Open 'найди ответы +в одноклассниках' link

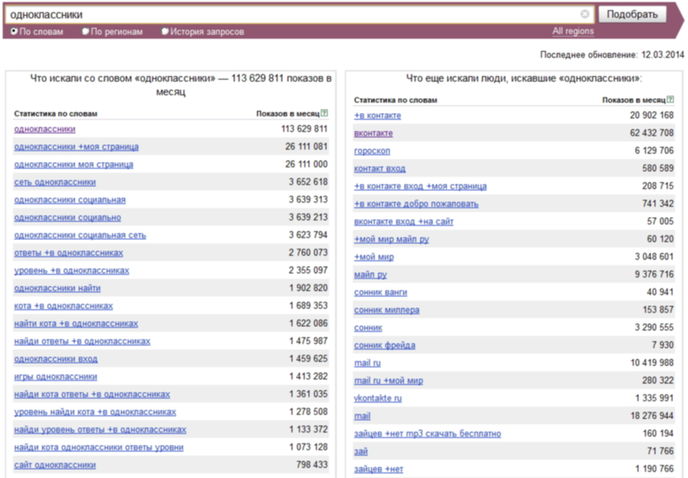[x=82, y=341]
